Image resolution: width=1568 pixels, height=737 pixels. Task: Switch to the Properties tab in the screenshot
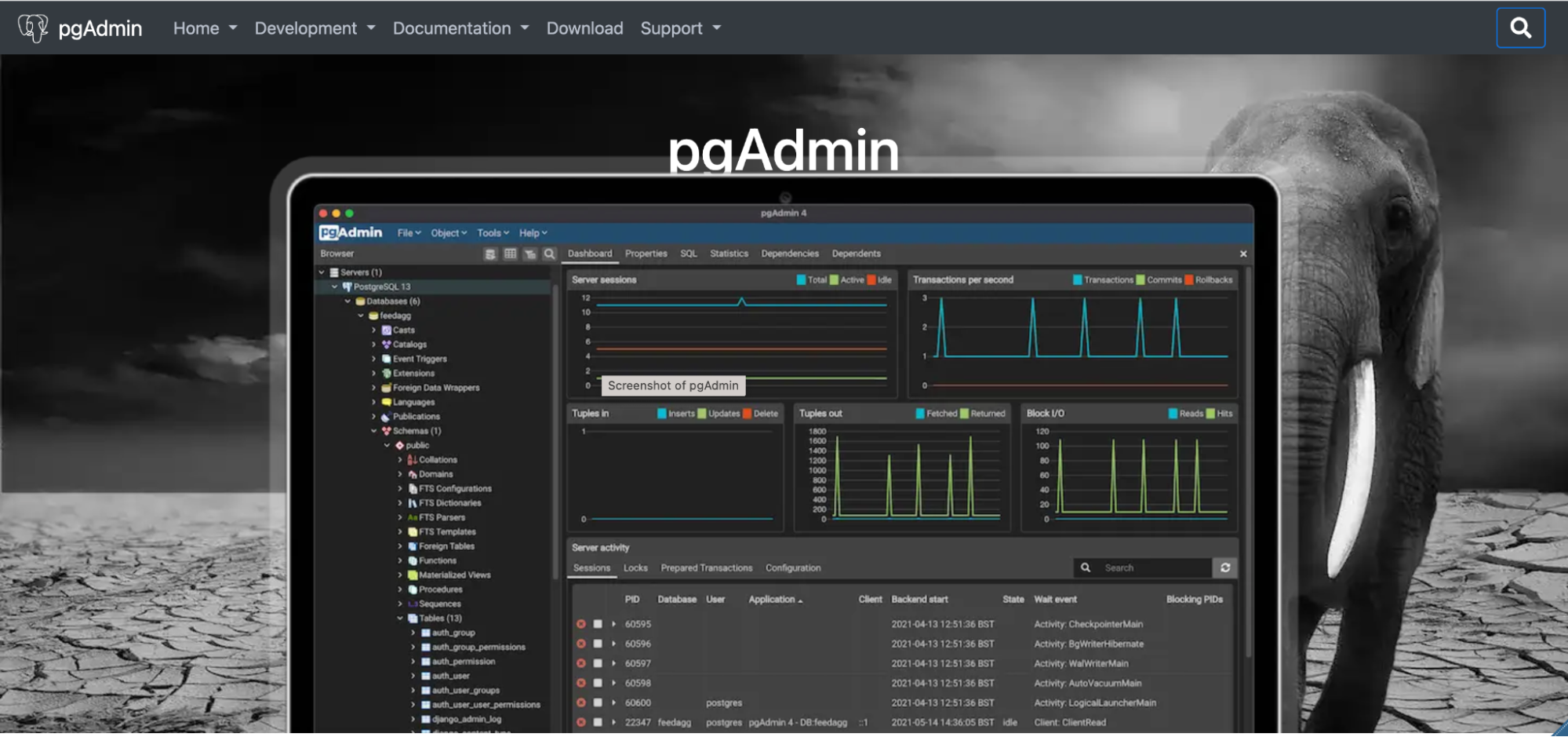coord(646,254)
